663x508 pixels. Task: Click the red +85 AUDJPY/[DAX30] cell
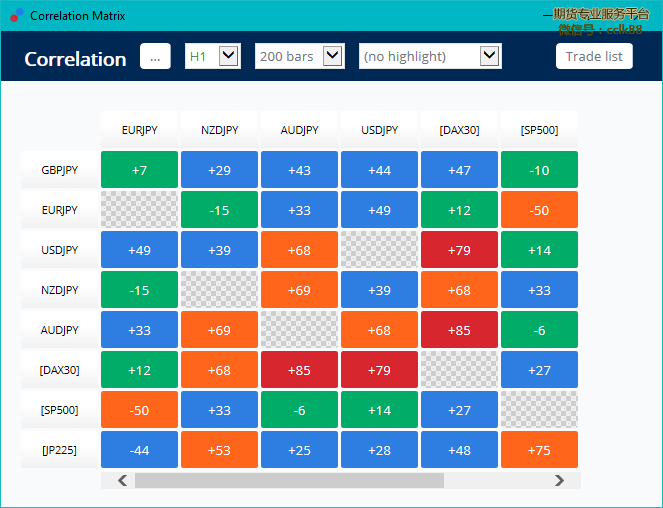coord(460,330)
